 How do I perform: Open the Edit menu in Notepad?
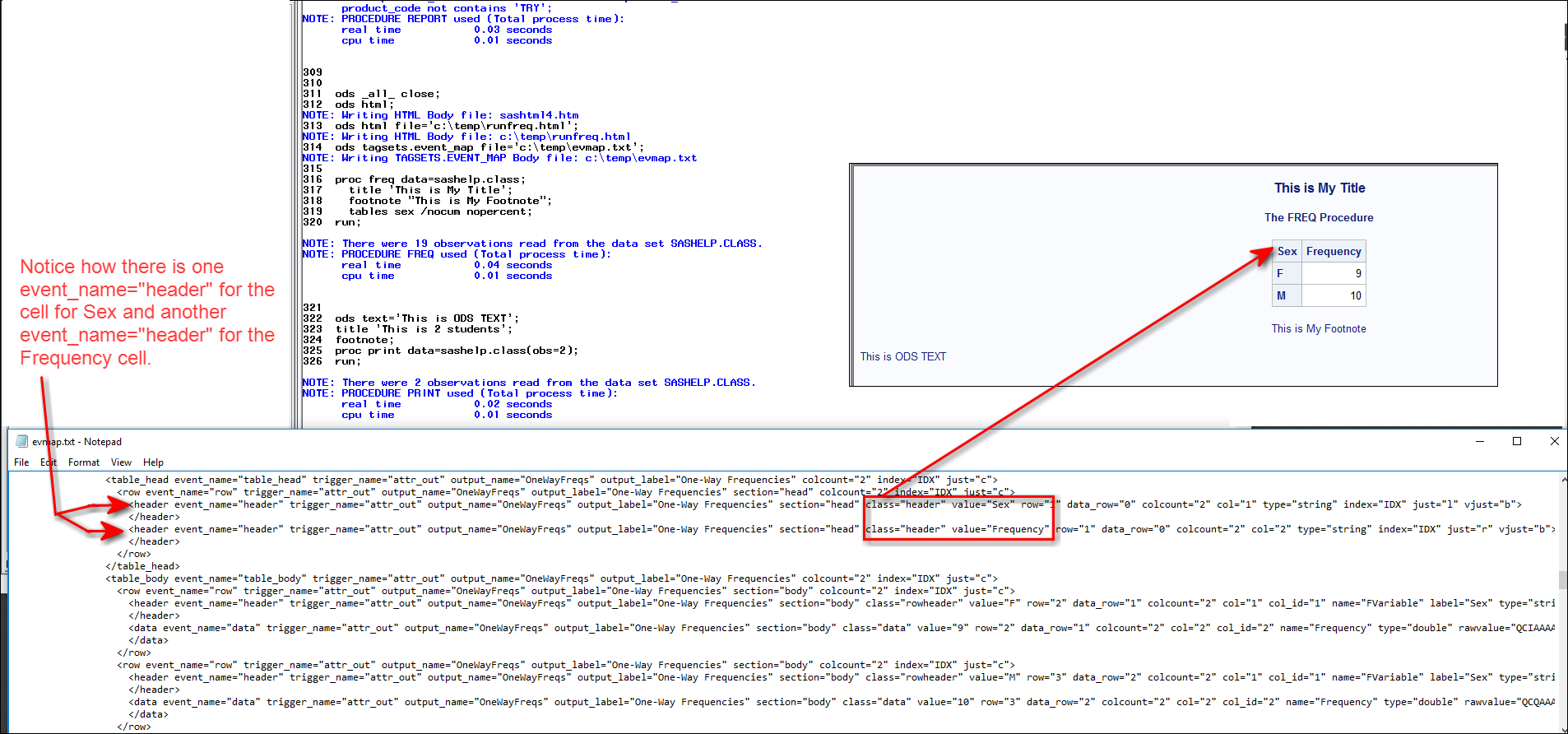click(49, 462)
